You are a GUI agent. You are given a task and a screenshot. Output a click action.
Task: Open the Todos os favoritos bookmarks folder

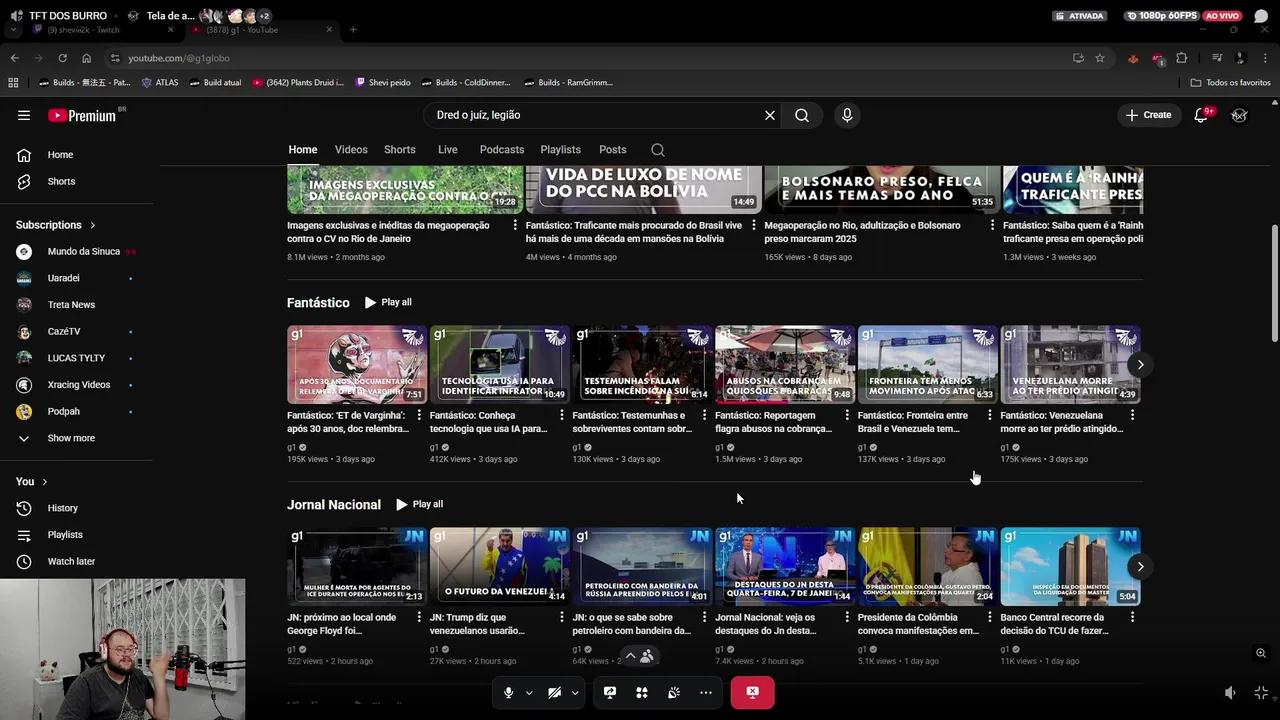click(x=1230, y=82)
